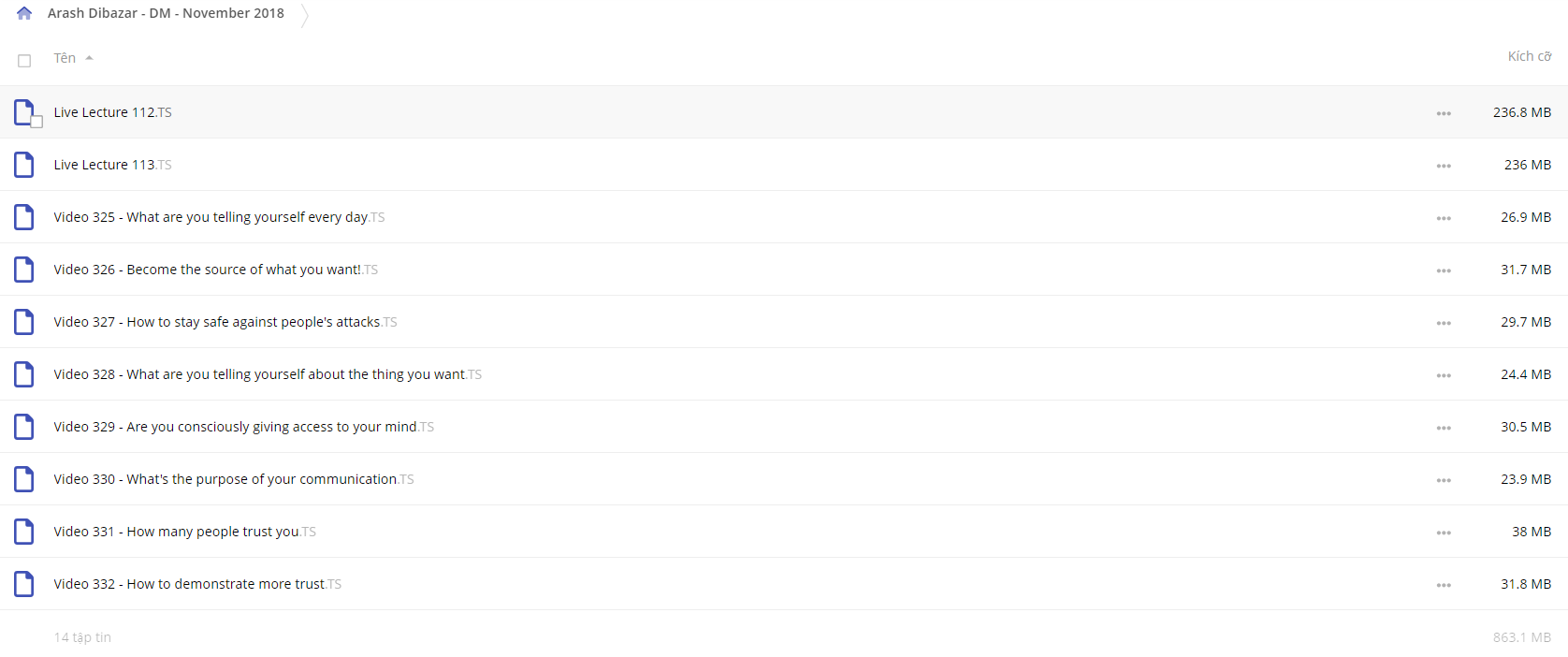The image size is (1568, 657).
Task: Click file icon for Video 325
Action: [x=24, y=217]
